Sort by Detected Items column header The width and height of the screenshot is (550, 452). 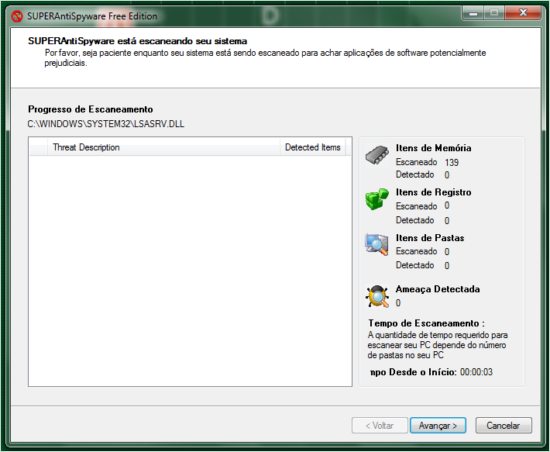tap(313, 147)
